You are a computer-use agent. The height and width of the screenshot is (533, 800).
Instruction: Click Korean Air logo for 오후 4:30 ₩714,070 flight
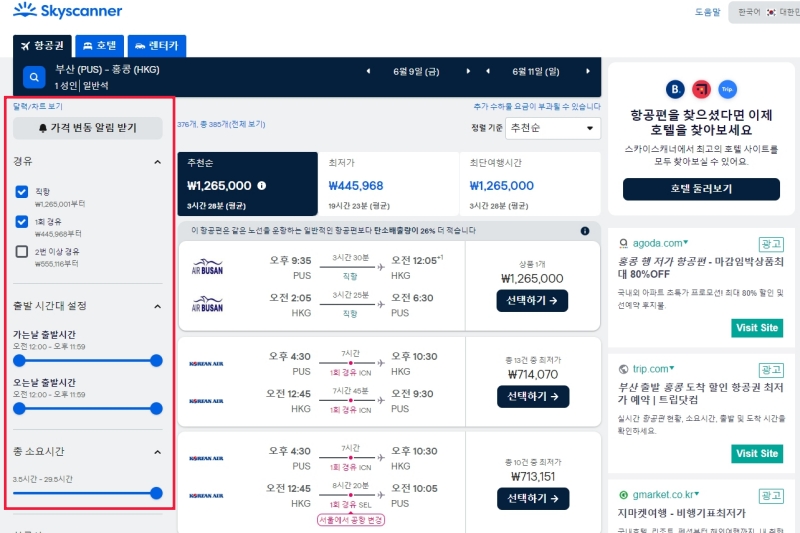coord(206,364)
